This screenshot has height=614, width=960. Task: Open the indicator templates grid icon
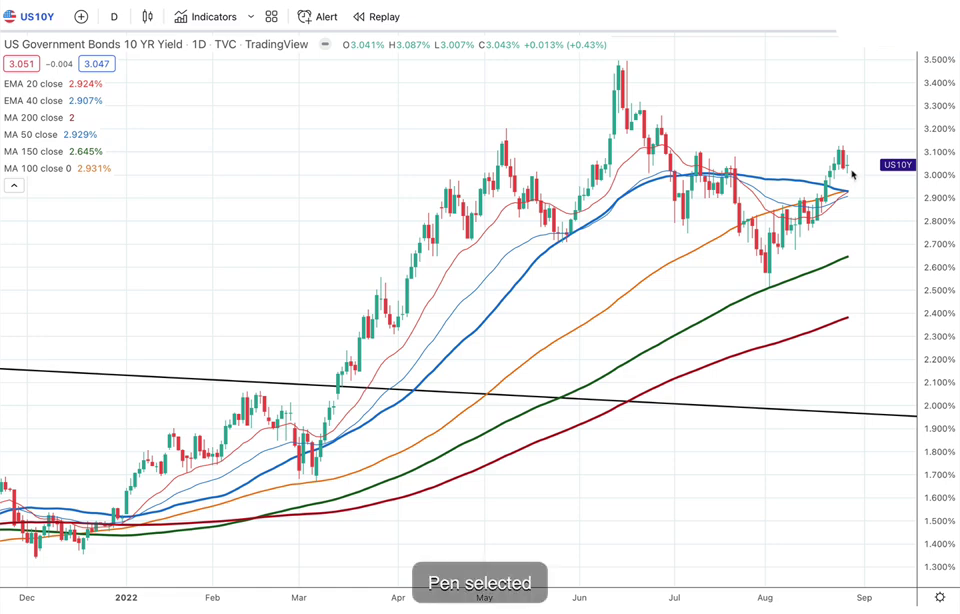click(271, 17)
